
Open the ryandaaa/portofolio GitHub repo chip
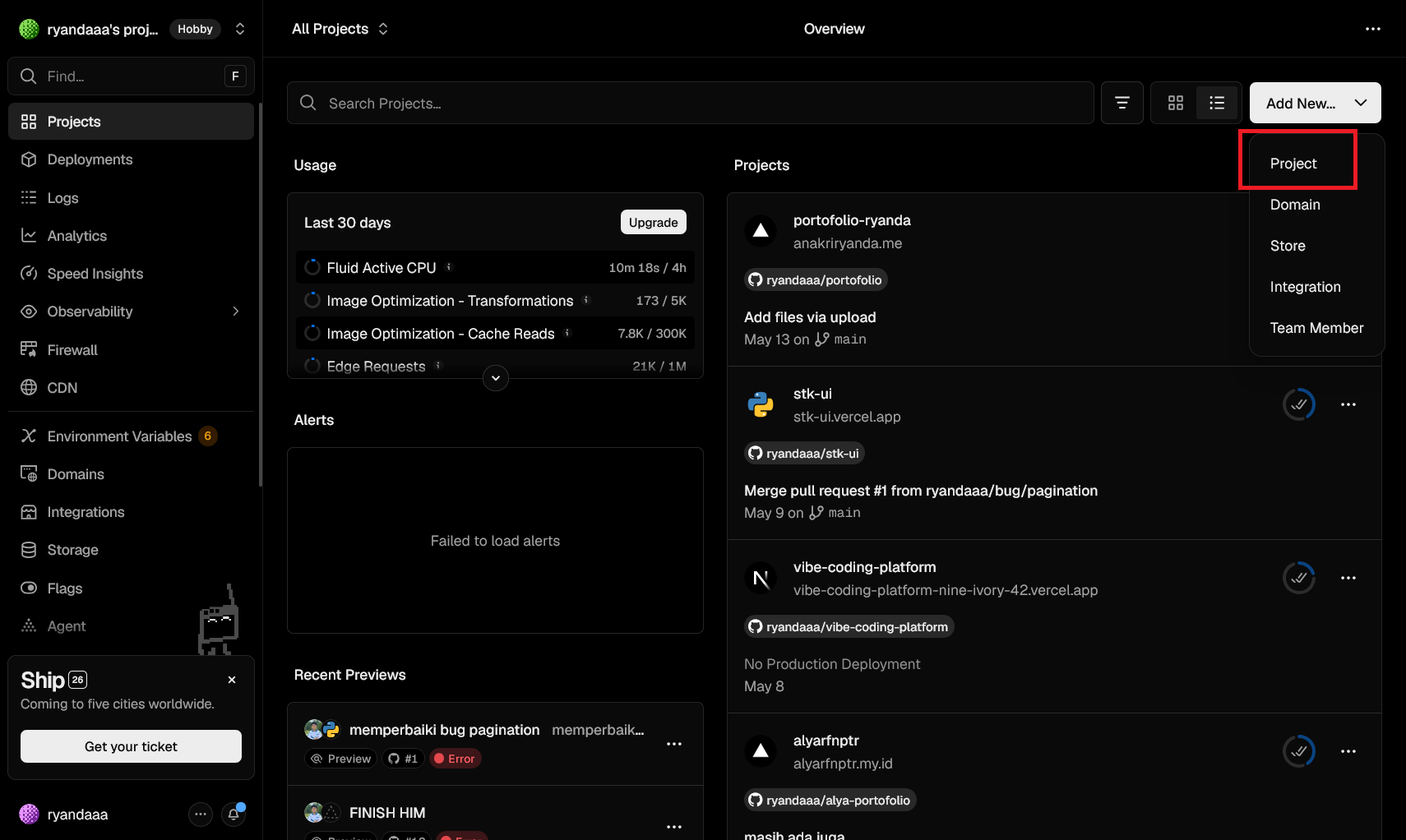coord(816,279)
